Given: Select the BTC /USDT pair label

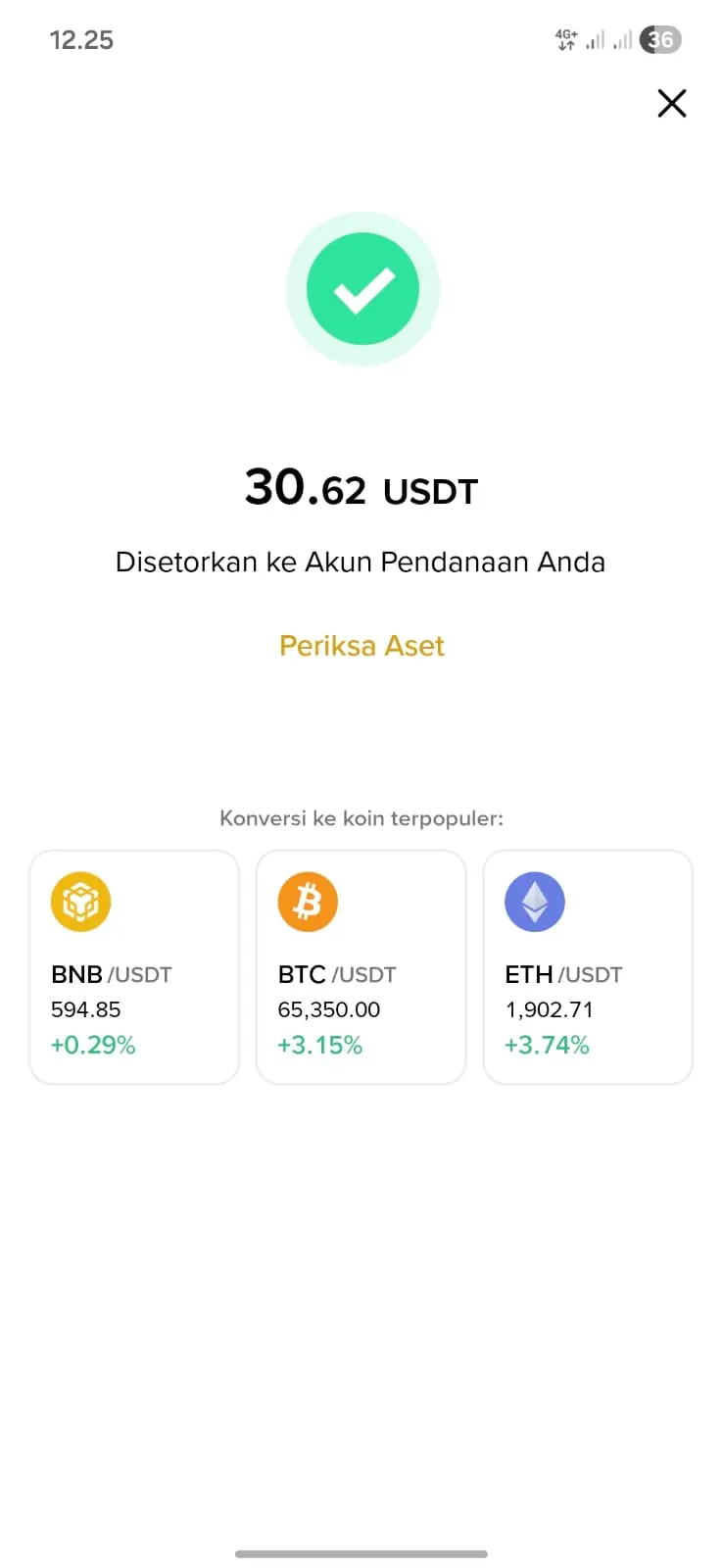Looking at the screenshot, I should coord(337,975).
